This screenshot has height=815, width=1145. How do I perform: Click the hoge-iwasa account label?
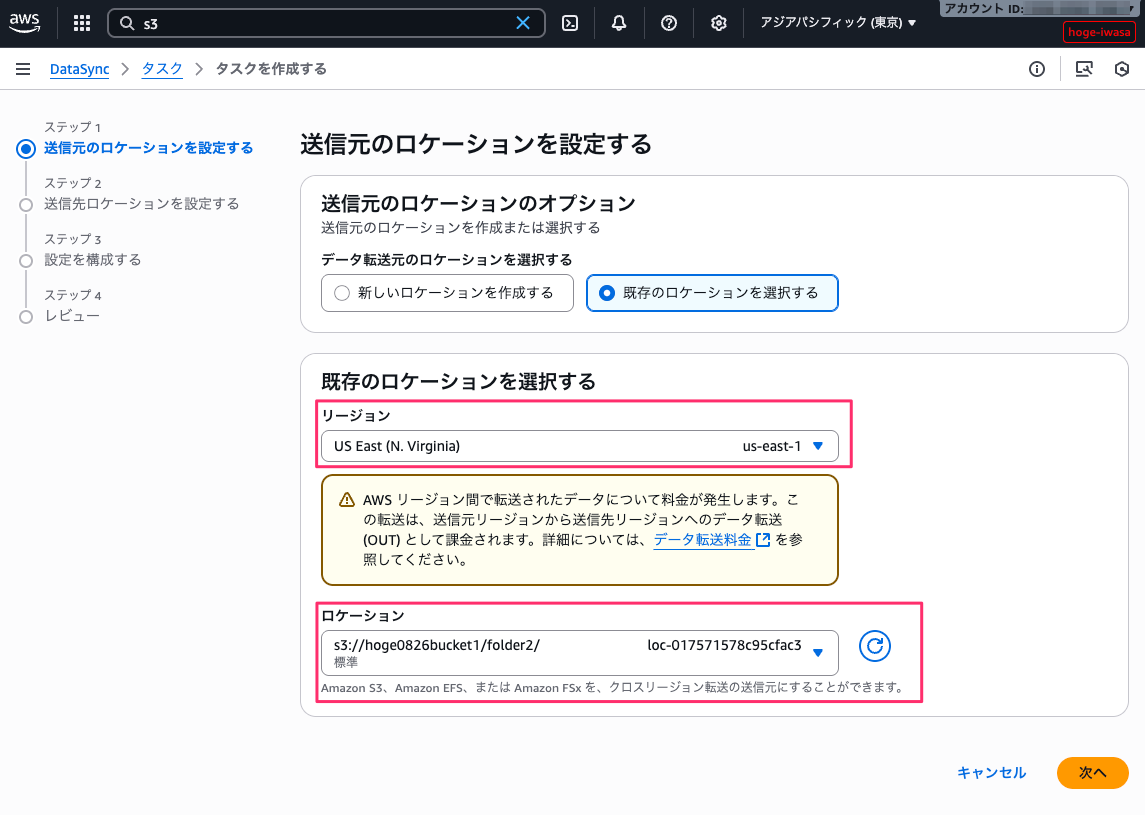[1099, 32]
